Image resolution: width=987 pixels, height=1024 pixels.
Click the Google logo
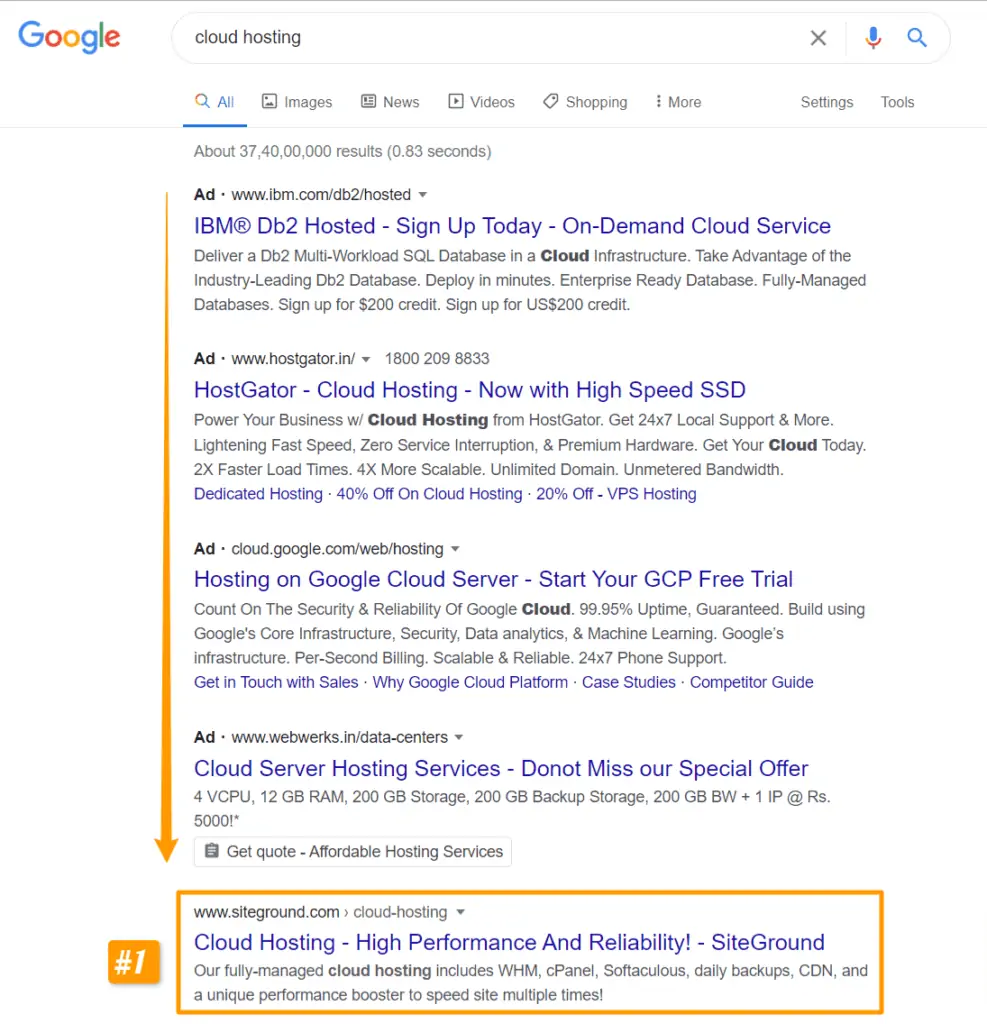click(69, 37)
